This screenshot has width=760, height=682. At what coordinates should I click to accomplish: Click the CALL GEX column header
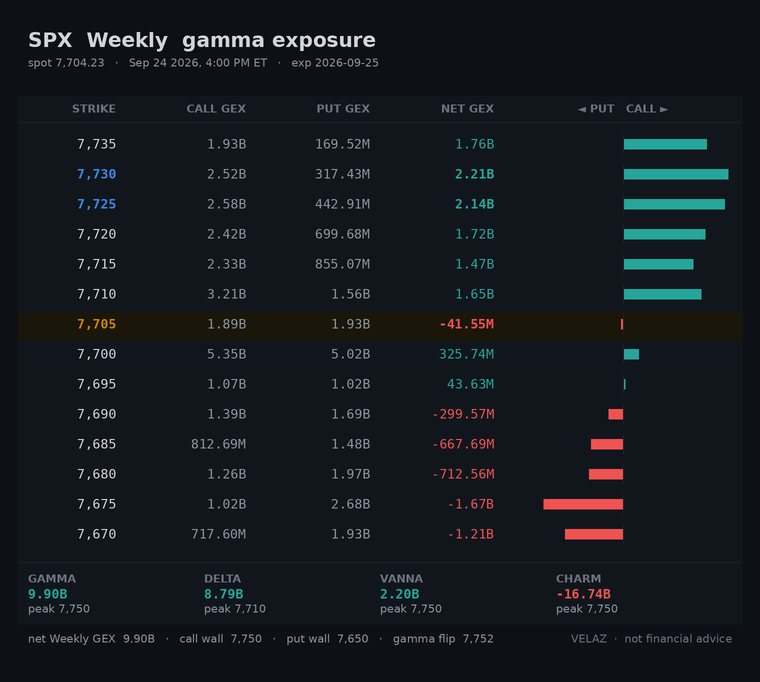216,109
